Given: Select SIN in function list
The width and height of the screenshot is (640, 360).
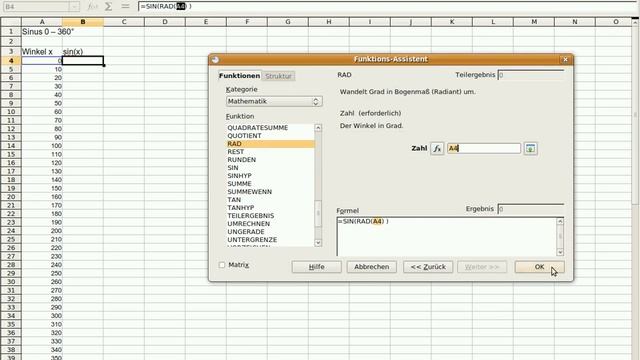Looking at the screenshot, I should pos(270,168).
